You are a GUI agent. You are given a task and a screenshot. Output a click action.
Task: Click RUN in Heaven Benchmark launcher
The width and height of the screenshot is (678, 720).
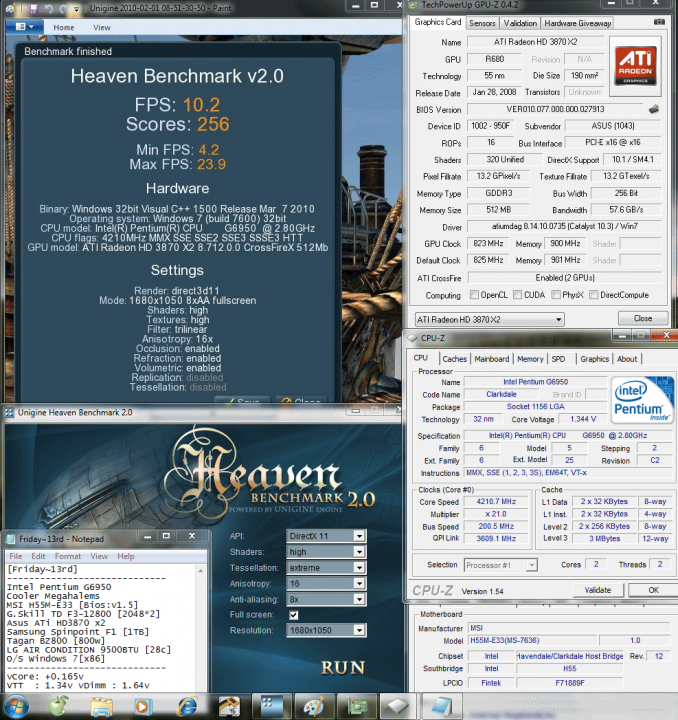coord(343,668)
